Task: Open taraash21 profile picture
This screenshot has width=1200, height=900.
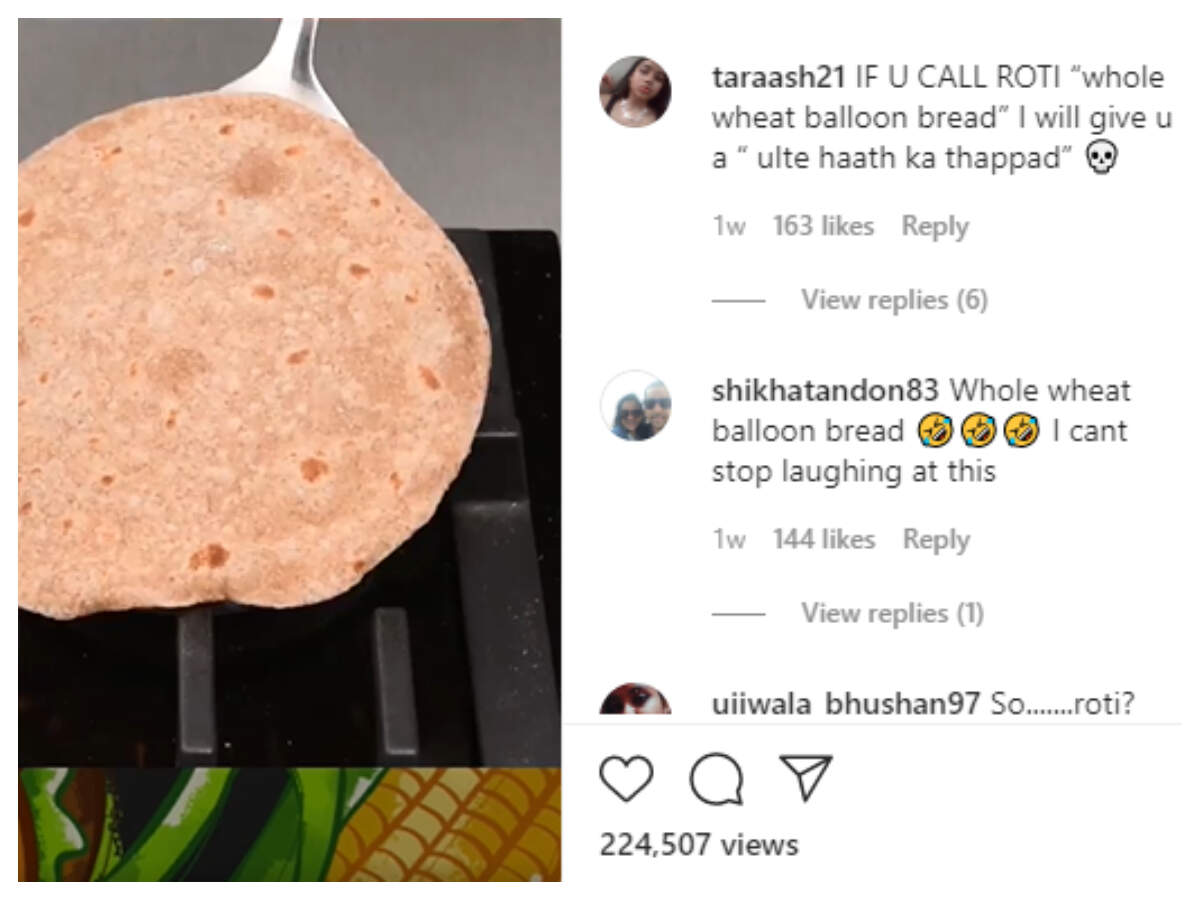Action: pos(635,92)
